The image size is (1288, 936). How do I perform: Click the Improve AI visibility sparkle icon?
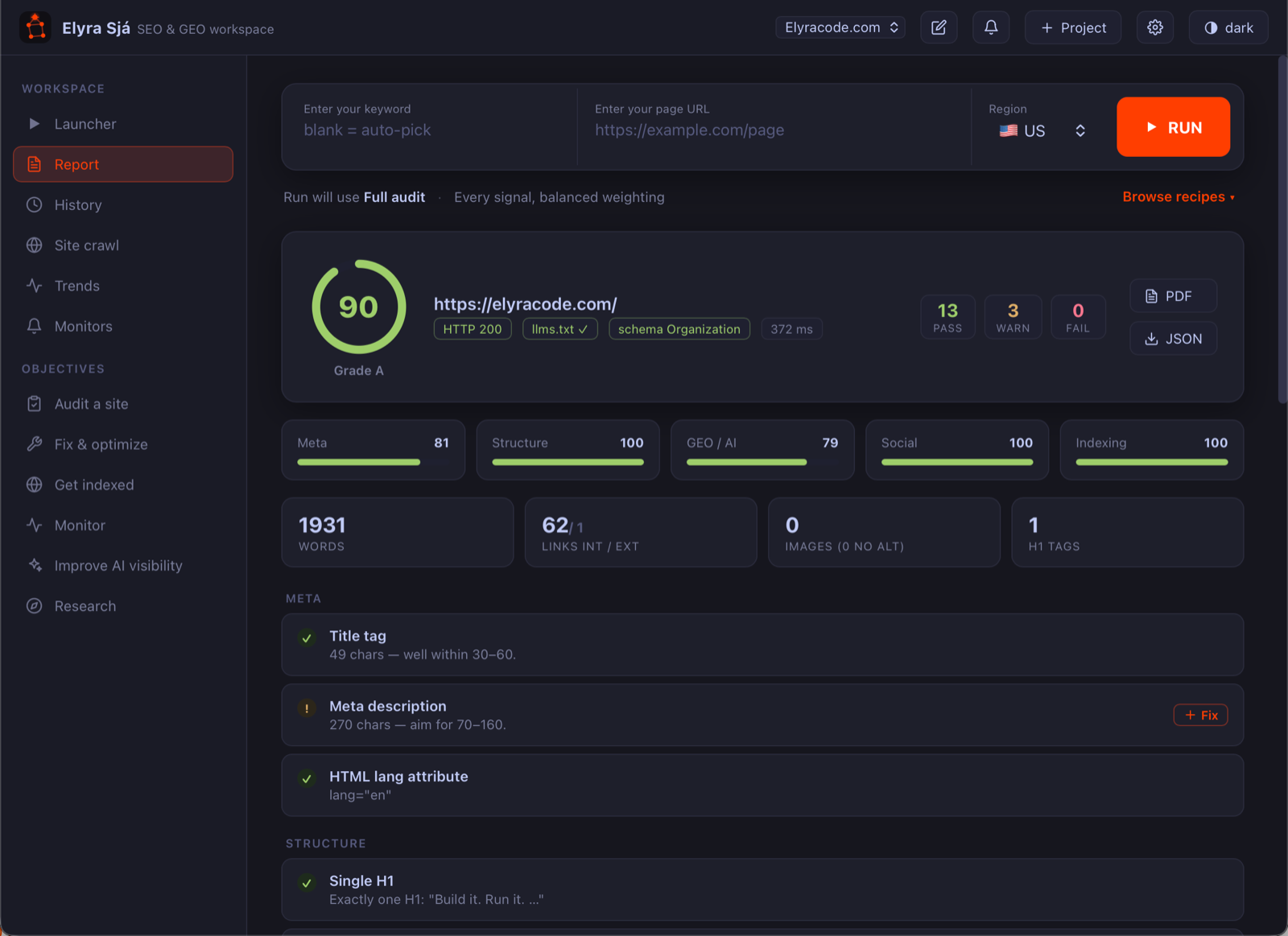(34, 565)
